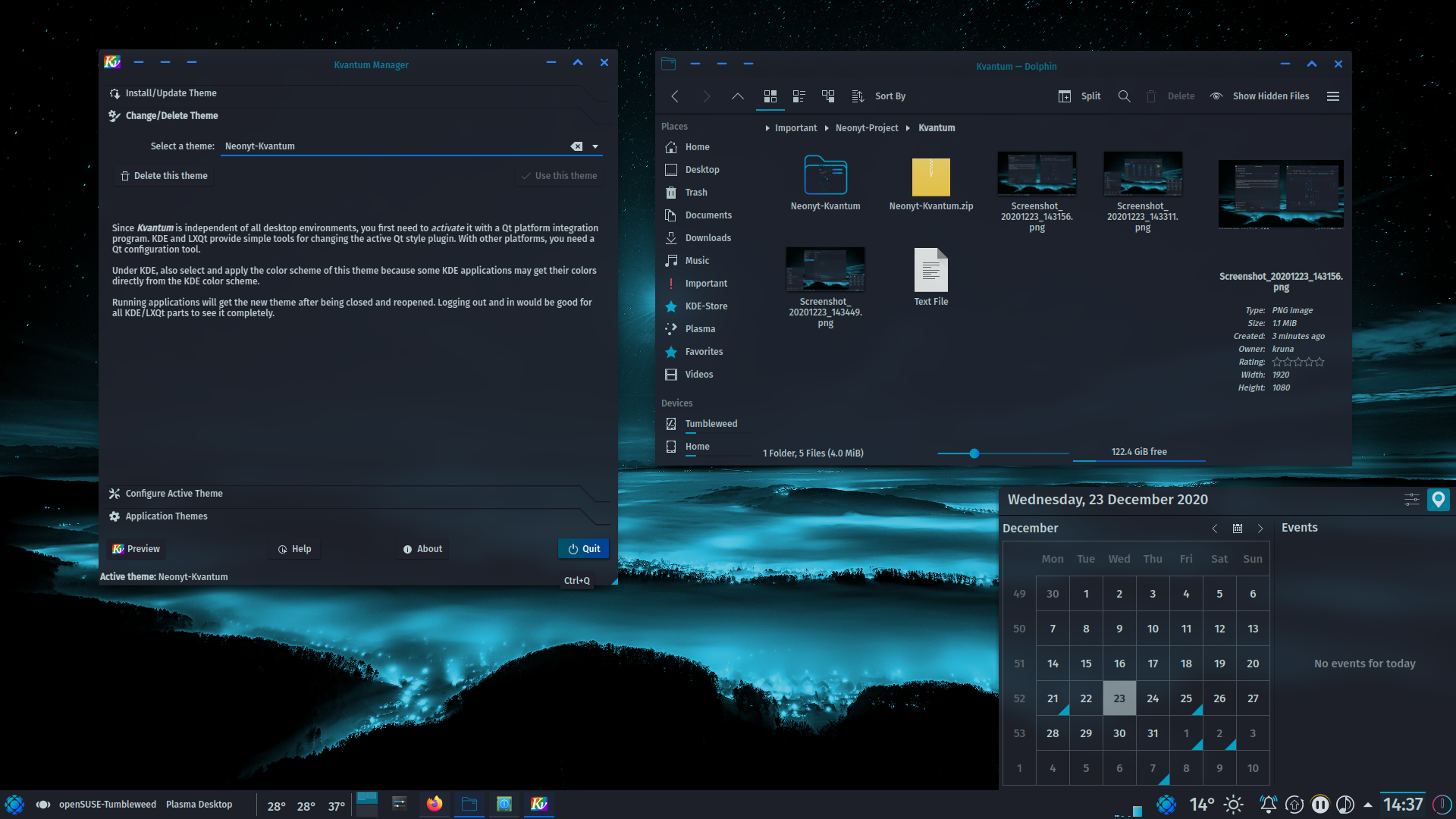The width and height of the screenshot is (1456, 819).
Task: Select the Neonyt-Kvantum folder
Action: [x=825, y=183]
